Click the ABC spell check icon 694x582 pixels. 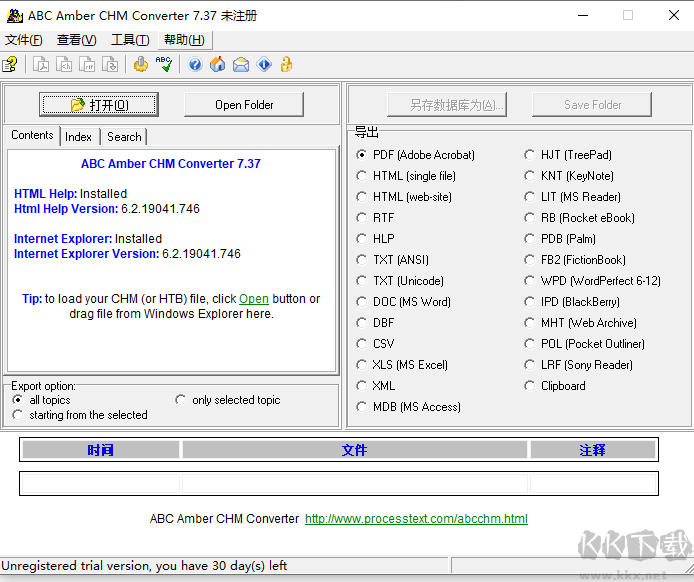(x=164, y=65)
